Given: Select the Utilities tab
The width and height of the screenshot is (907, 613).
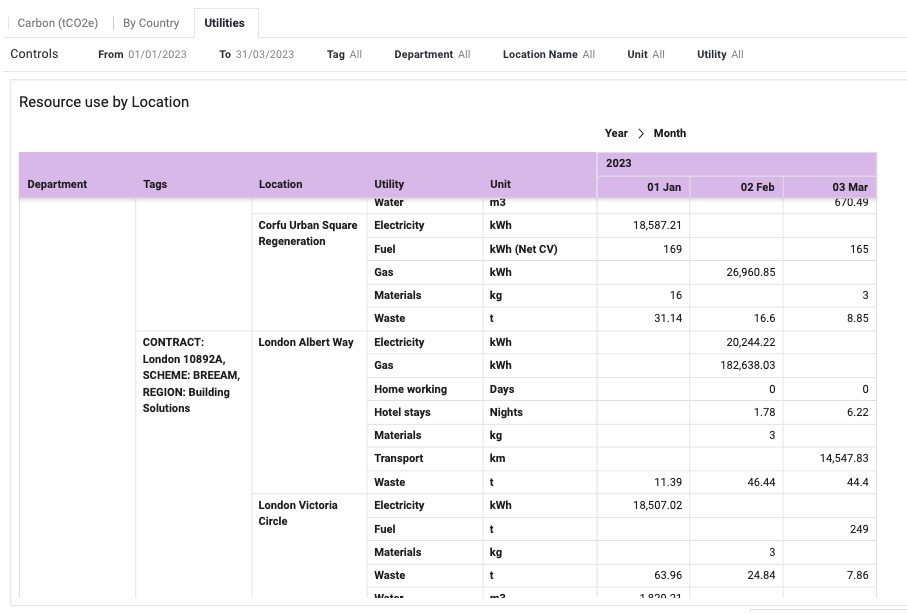Looking at the screenshot, I should click(x=224, y=23).
